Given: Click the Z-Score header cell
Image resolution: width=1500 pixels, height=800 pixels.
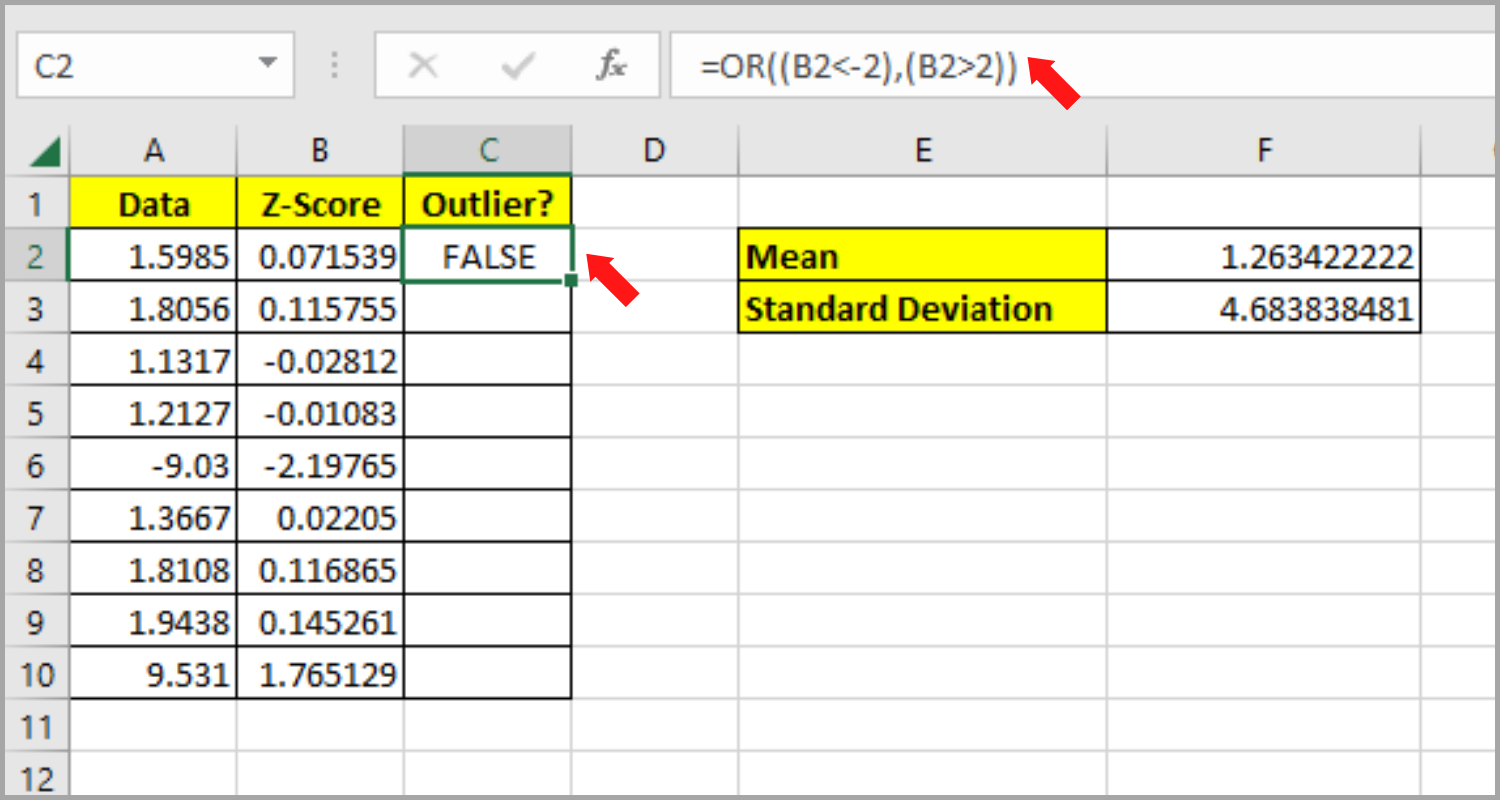Looking at the screenshot, I should coord(318,203).
